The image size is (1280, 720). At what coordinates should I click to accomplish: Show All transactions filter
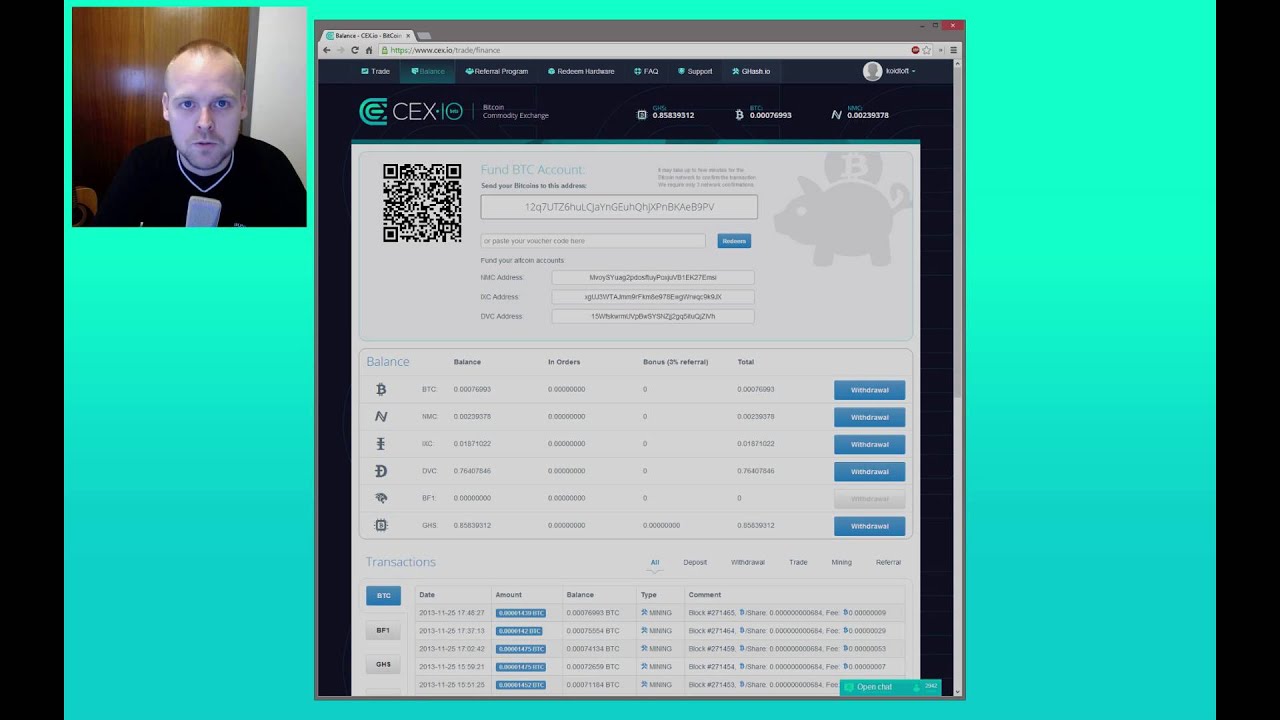point(655,562)
